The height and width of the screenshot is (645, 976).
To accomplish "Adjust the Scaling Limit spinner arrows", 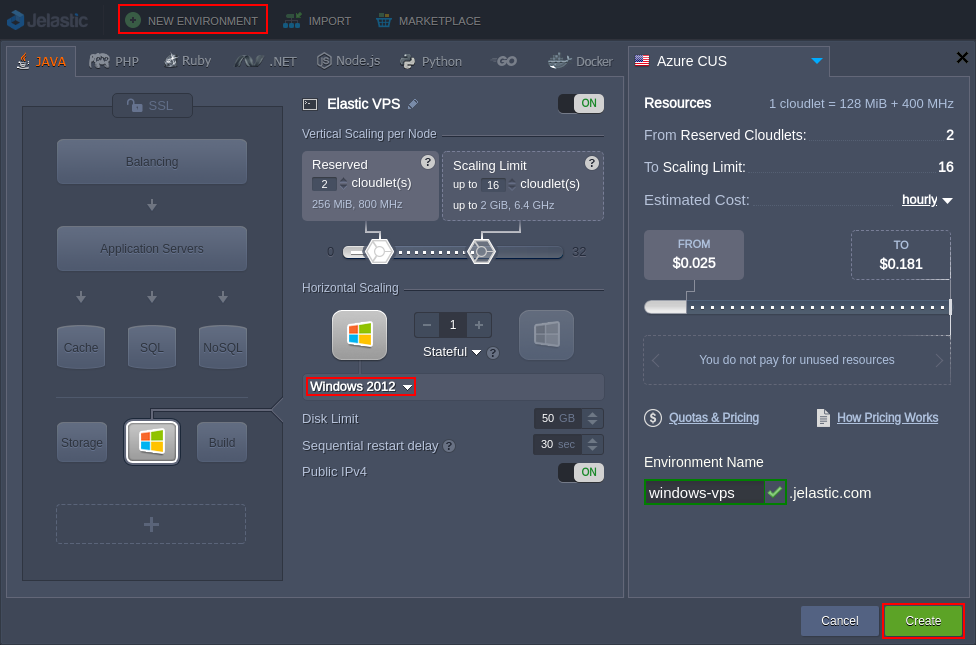I will (x=512, y=185).
